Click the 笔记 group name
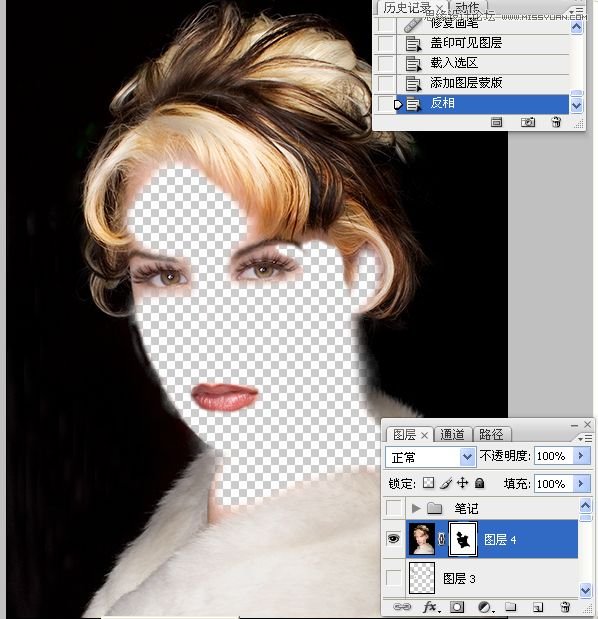This screenshot has height=619, width=598. pyautogui.click(x=466, y=508)
